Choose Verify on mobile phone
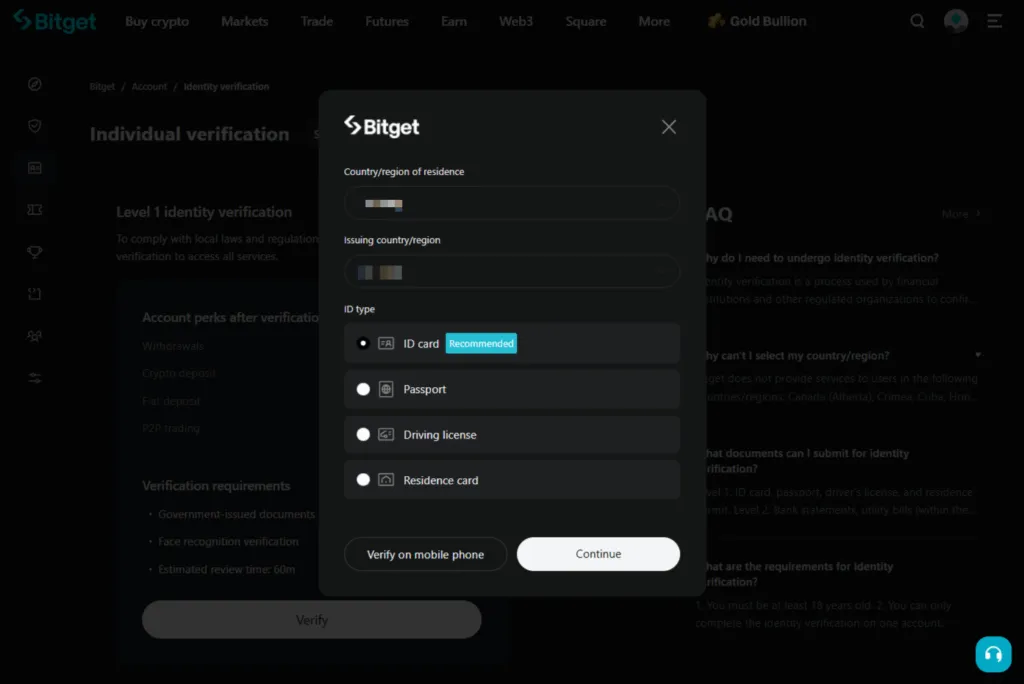The height and width of the screenshot is (684, 1024). pos(425,553)
